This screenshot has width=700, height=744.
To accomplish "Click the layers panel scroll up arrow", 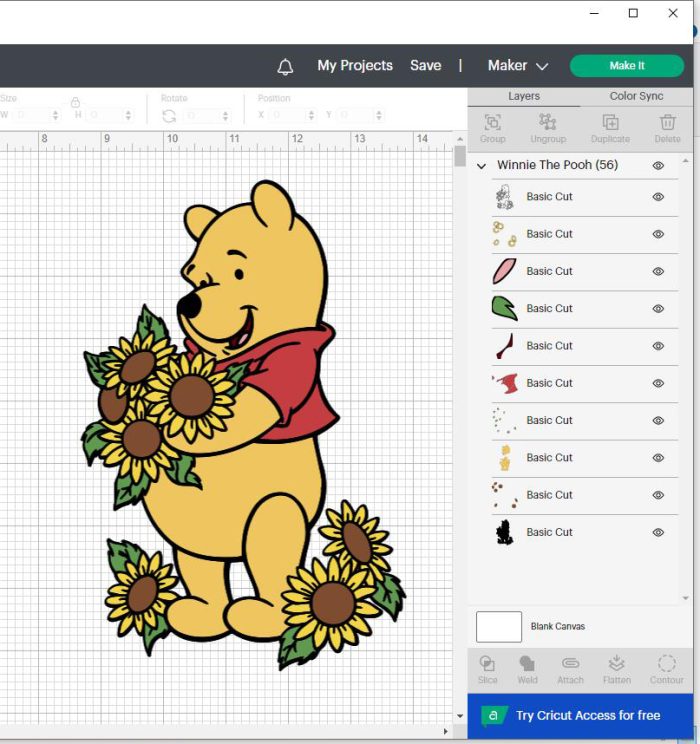I will pyautogui.click(x=685, y=161).
